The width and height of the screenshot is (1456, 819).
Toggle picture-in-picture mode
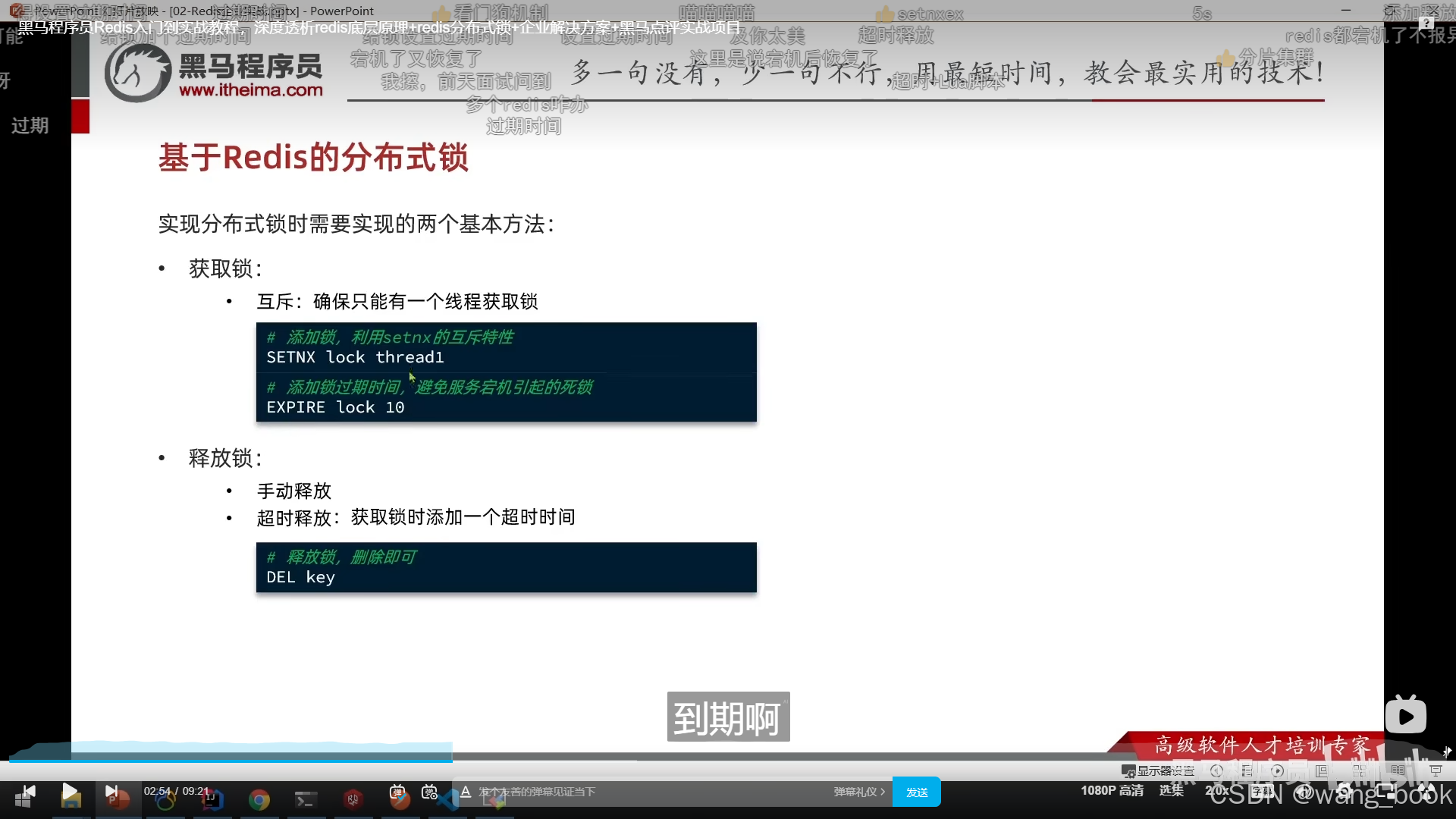point(1385,792)
